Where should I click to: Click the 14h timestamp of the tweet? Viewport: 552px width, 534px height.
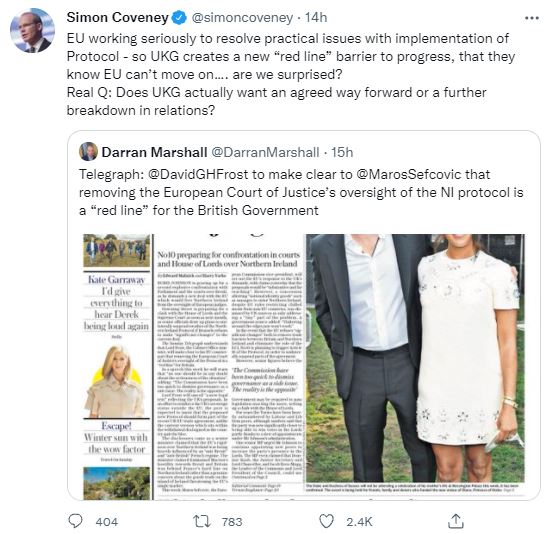click(316, 17)
